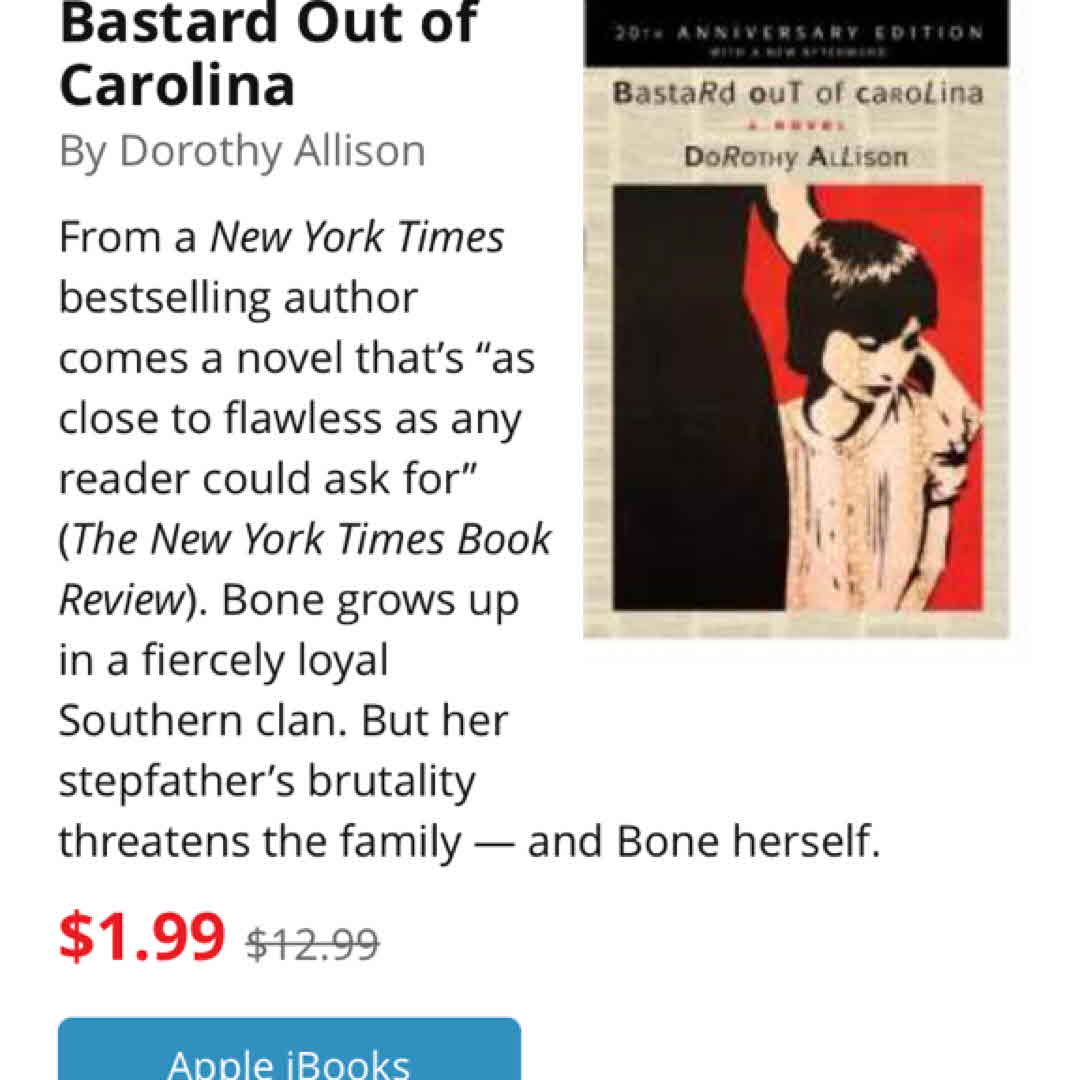1080x1080 pixels.
Task: Select "The New York Times Book" italic text
Action: [312, 539]
